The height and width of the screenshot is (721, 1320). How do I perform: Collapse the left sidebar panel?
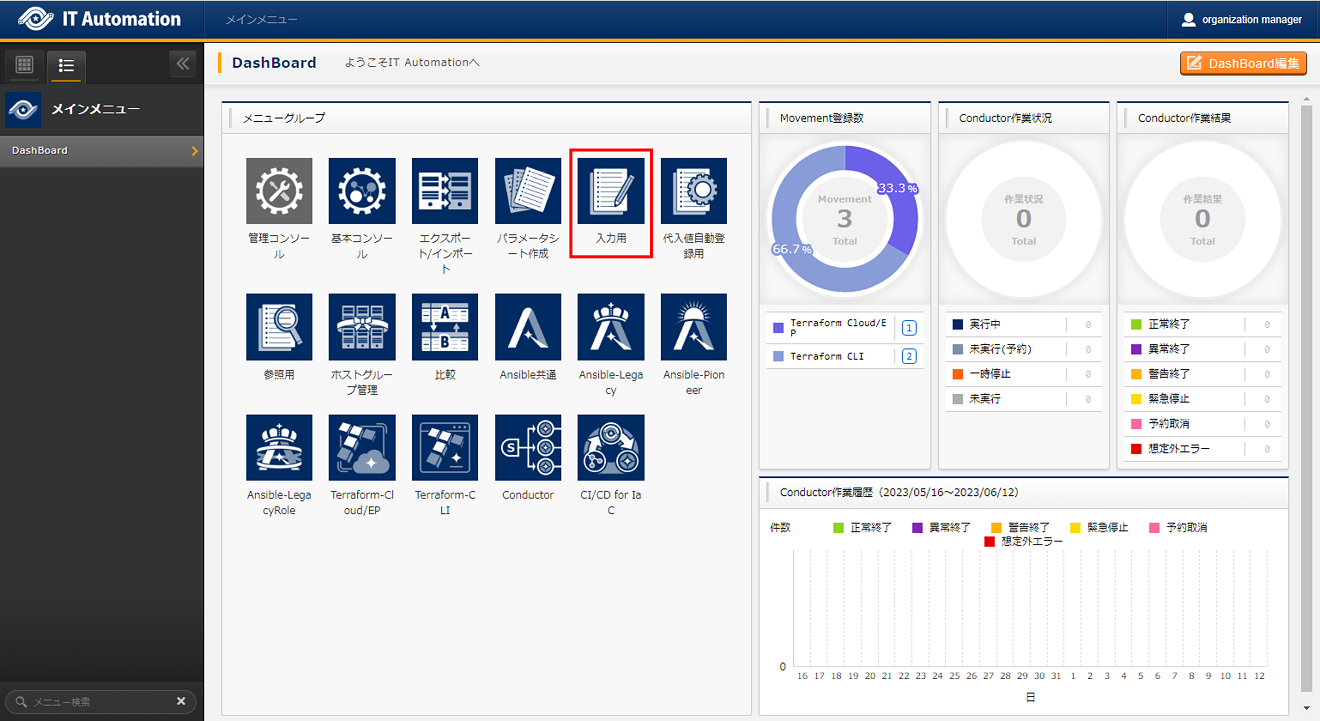click(x=182, y=64)
